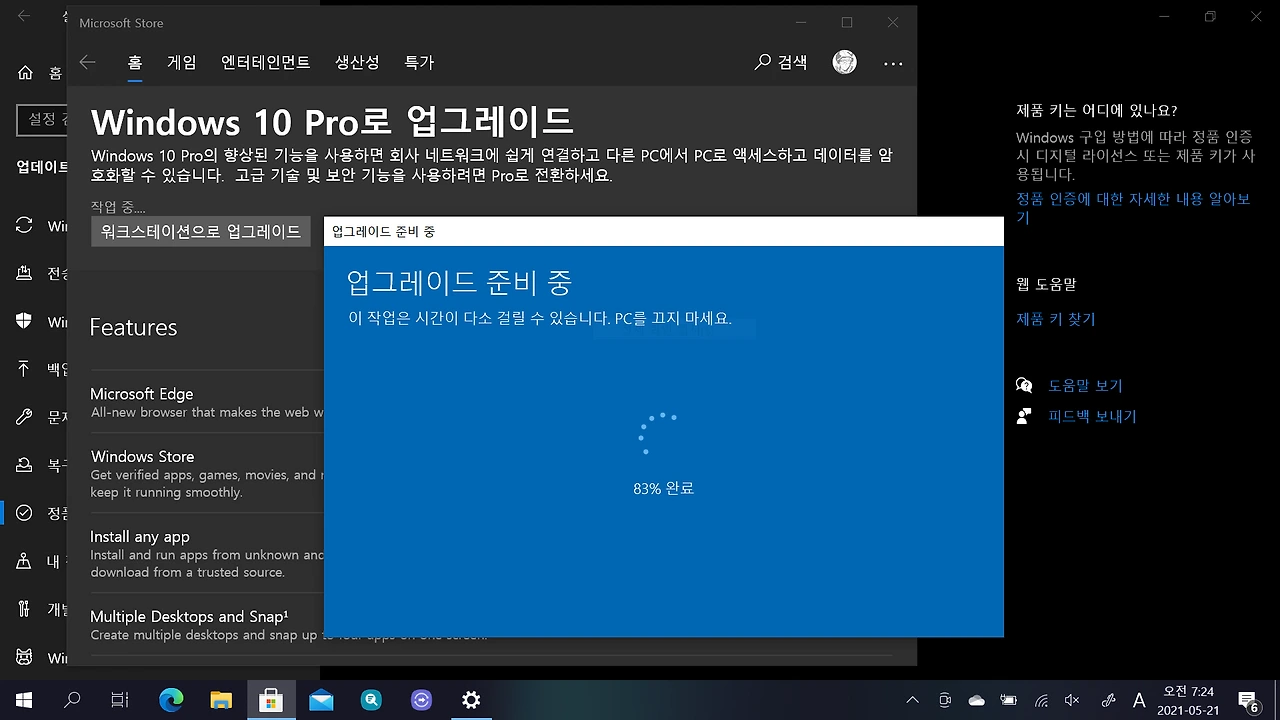Select the 생산성 tab in Microsoft Store
The image size is (1280, 720).
click(357, 62)
